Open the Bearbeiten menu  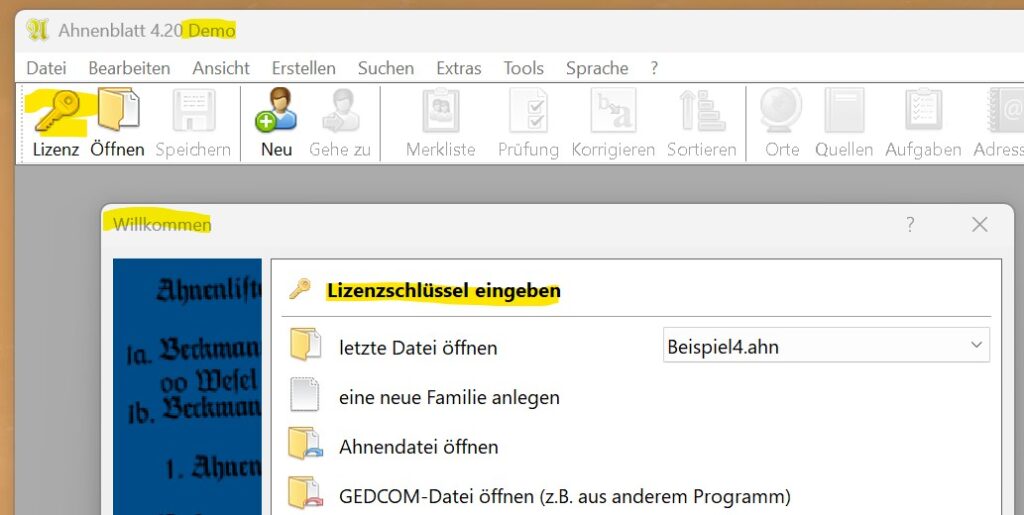[x=129, y=68]
